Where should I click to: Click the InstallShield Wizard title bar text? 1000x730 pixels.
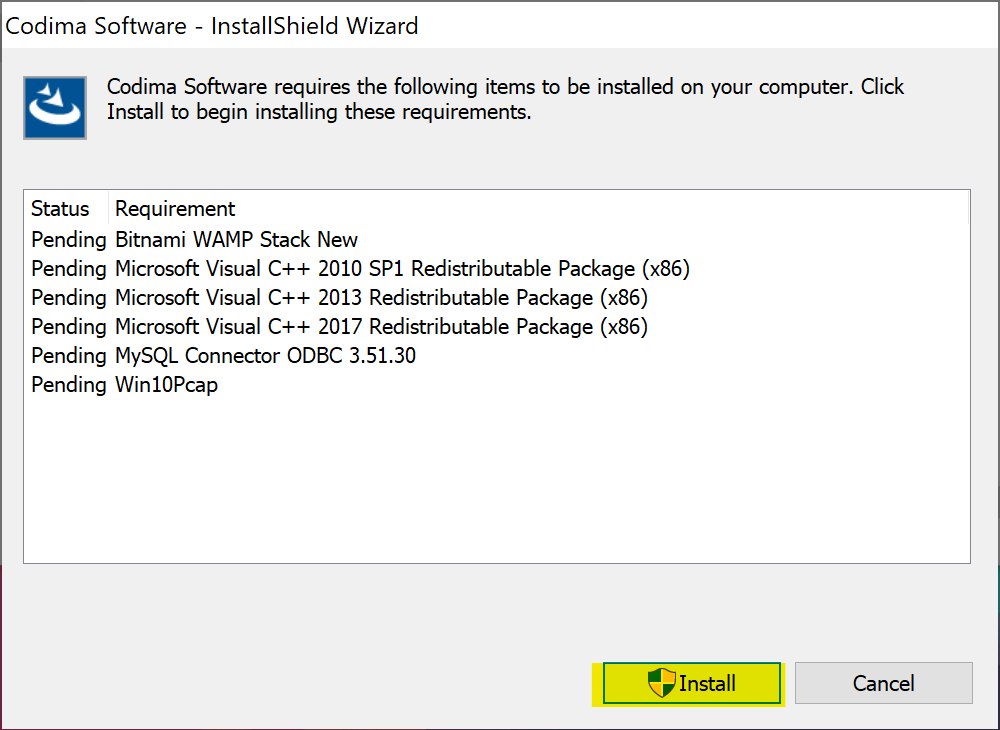coord(212,26)
